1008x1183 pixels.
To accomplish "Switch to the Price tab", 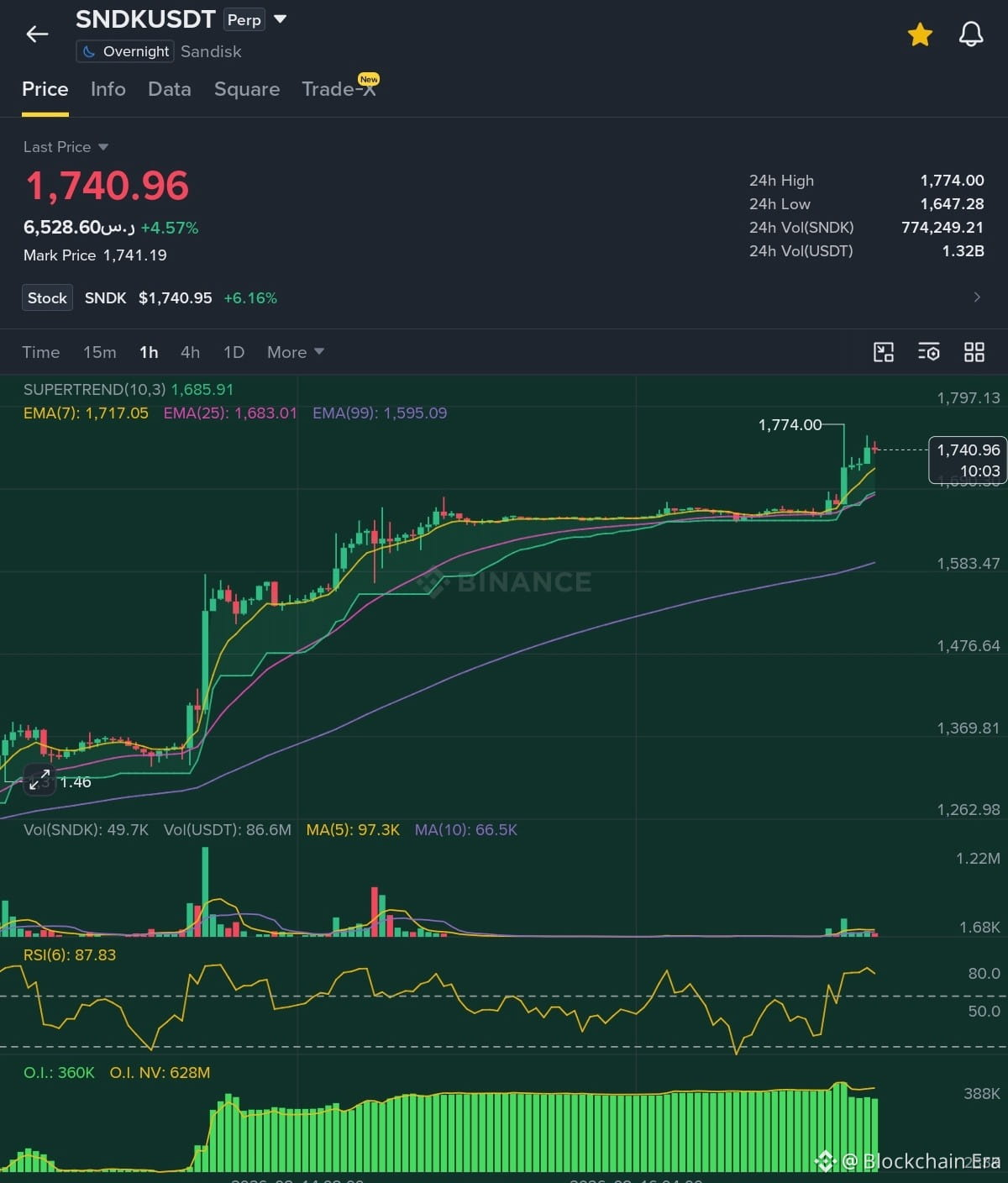I will (45, 89).
